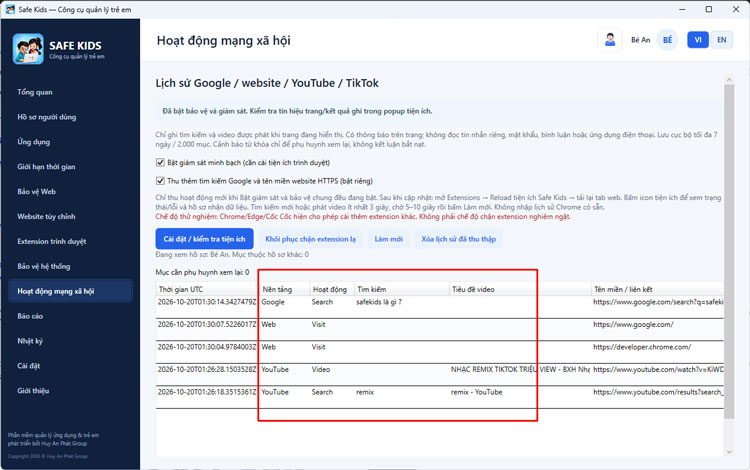The image size is (750, 470).
Task: Switch language to EN
Action: 721,40
